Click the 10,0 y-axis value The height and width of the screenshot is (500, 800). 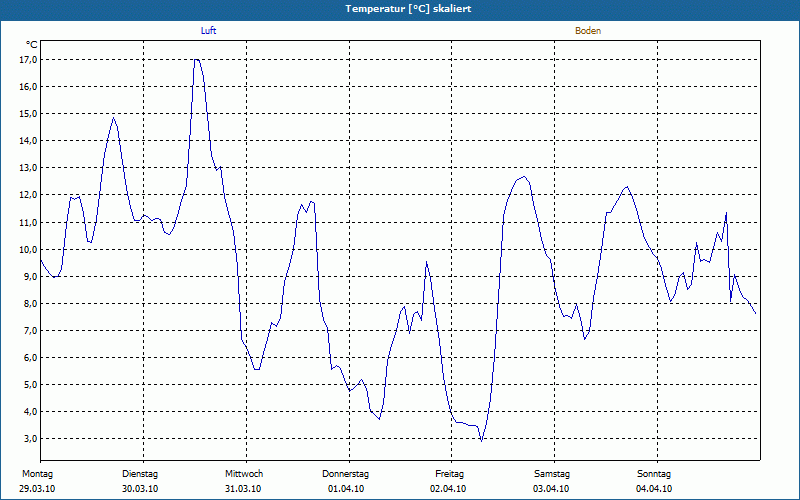tap(28, 249)
